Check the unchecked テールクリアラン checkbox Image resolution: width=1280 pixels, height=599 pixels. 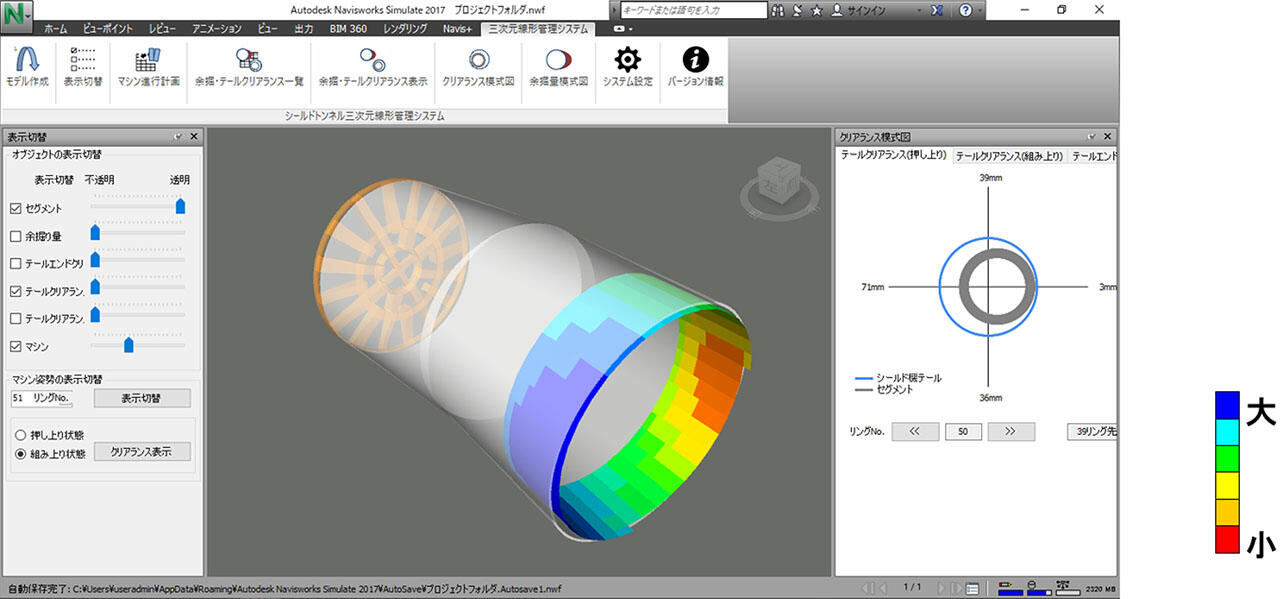(15, 318)
